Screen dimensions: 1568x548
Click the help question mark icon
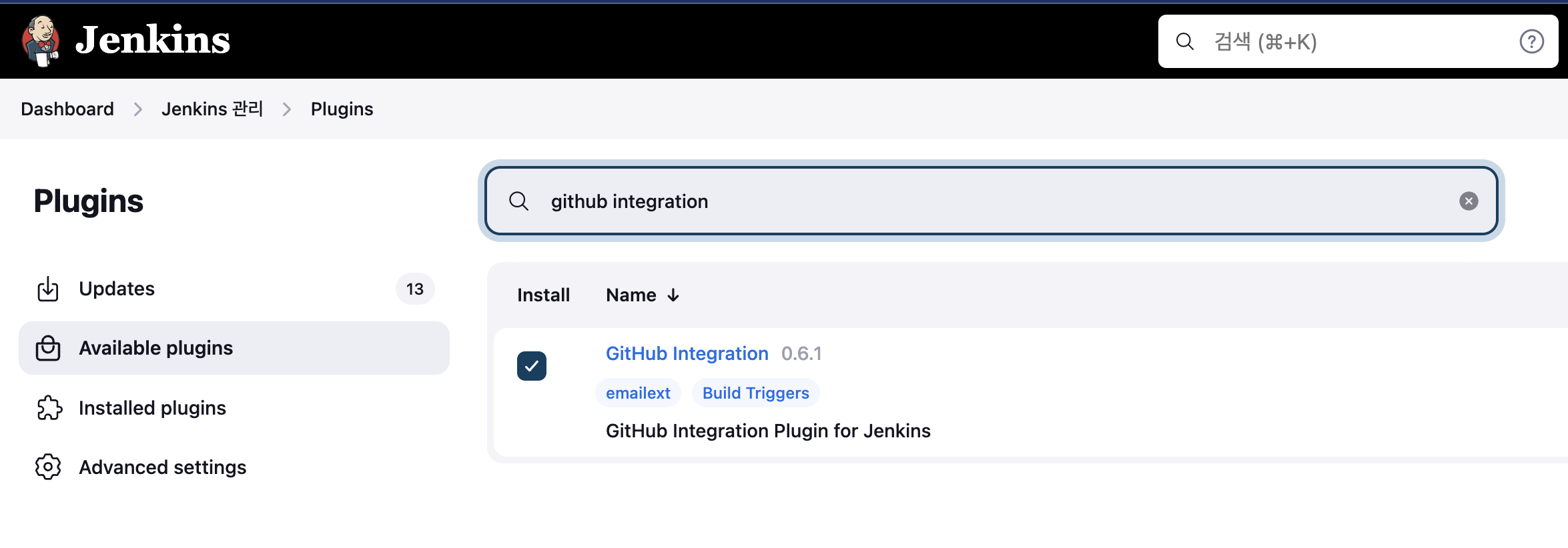1531,42
